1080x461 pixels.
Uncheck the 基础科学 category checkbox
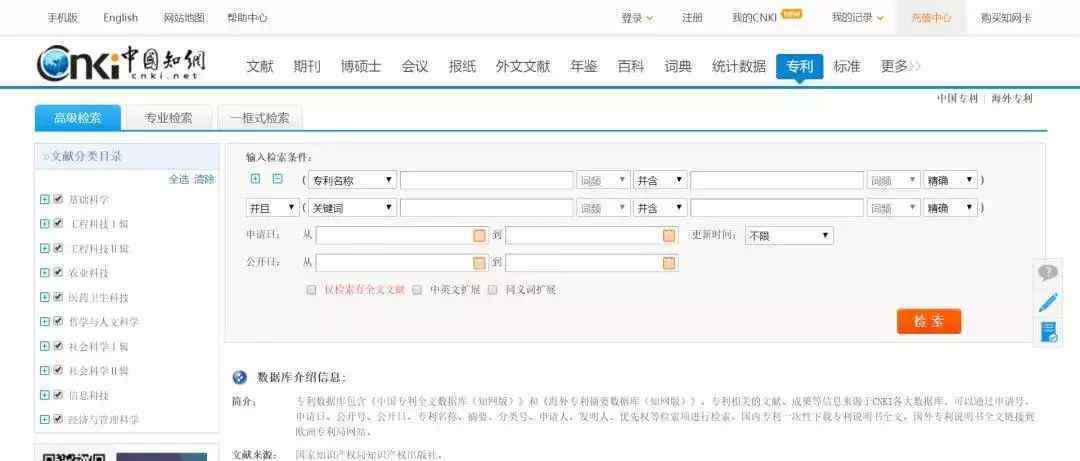click(x=58, y=199)
